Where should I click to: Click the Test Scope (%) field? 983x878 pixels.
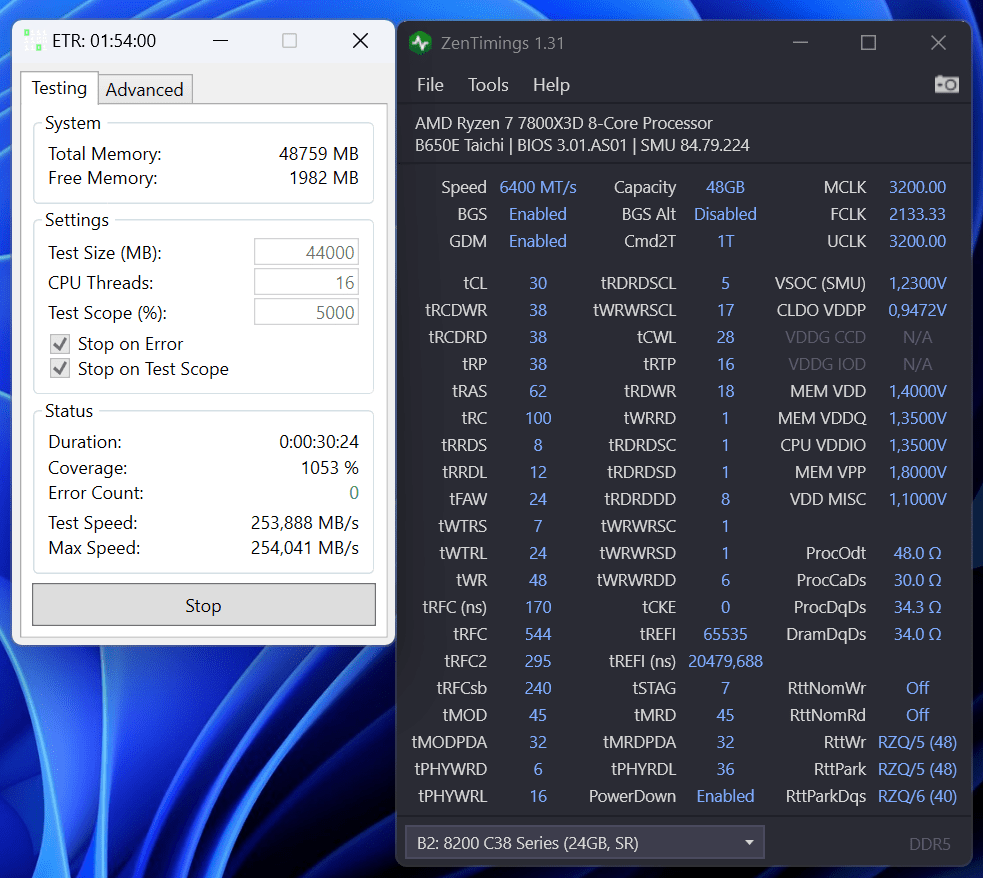click(x=307, y=313)
